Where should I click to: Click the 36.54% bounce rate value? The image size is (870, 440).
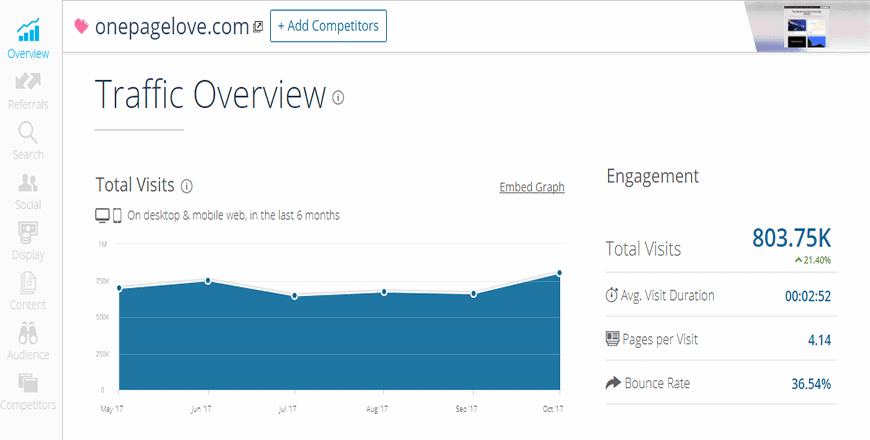pyautogui.click(x=811, y=384)
